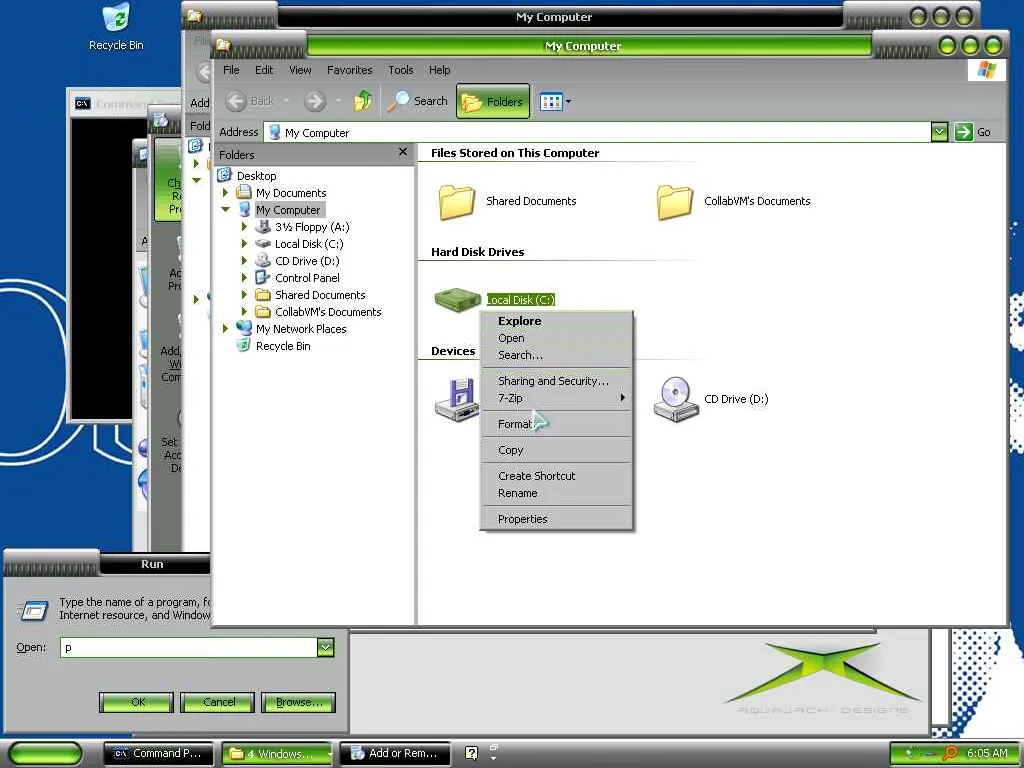Click the Open text field in the Run dialog
Screen dimensions: 1024x768
(x=188, y=647)
